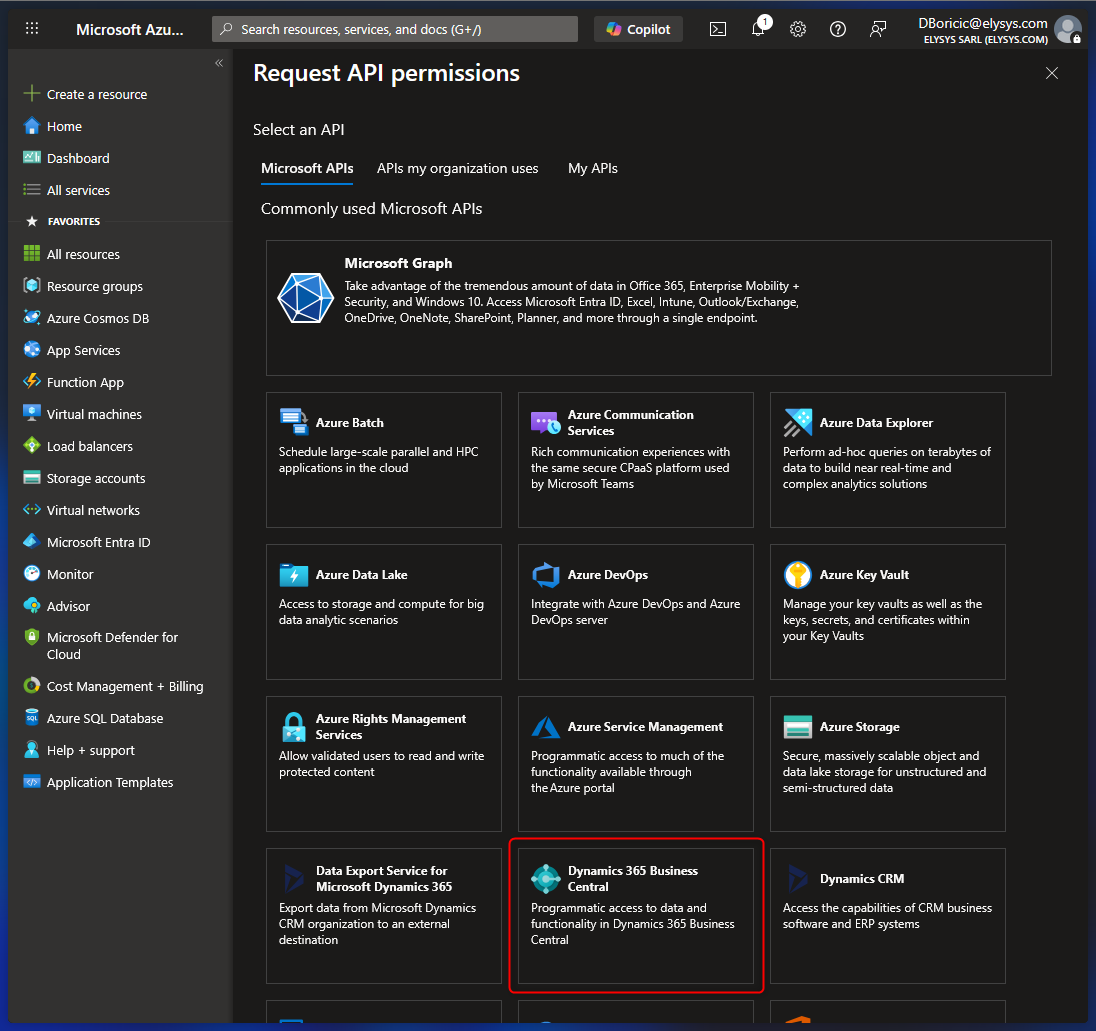Click the help question mark icon
The height and width of the screenshot is (1031, 1096).
tap(838, 29)
